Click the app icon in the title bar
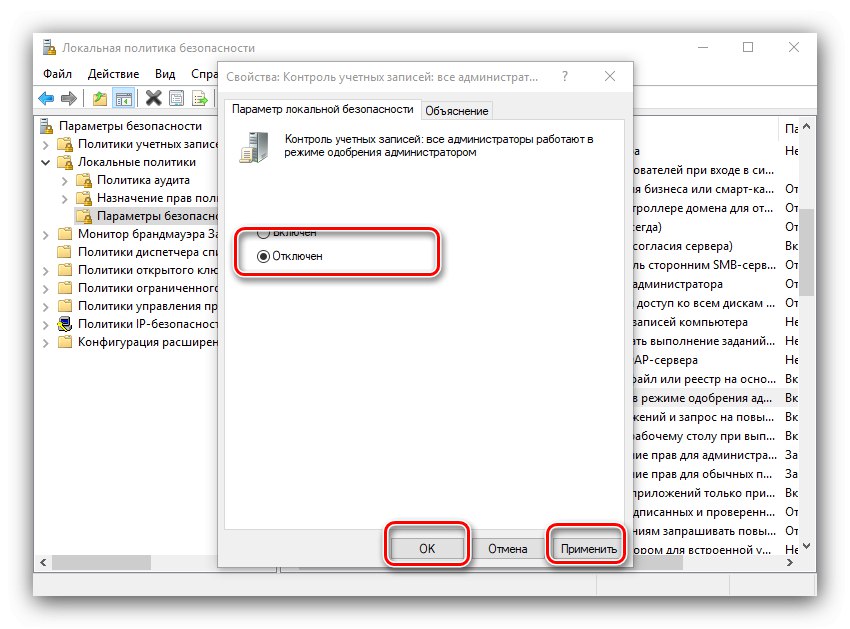 [49, 48]
